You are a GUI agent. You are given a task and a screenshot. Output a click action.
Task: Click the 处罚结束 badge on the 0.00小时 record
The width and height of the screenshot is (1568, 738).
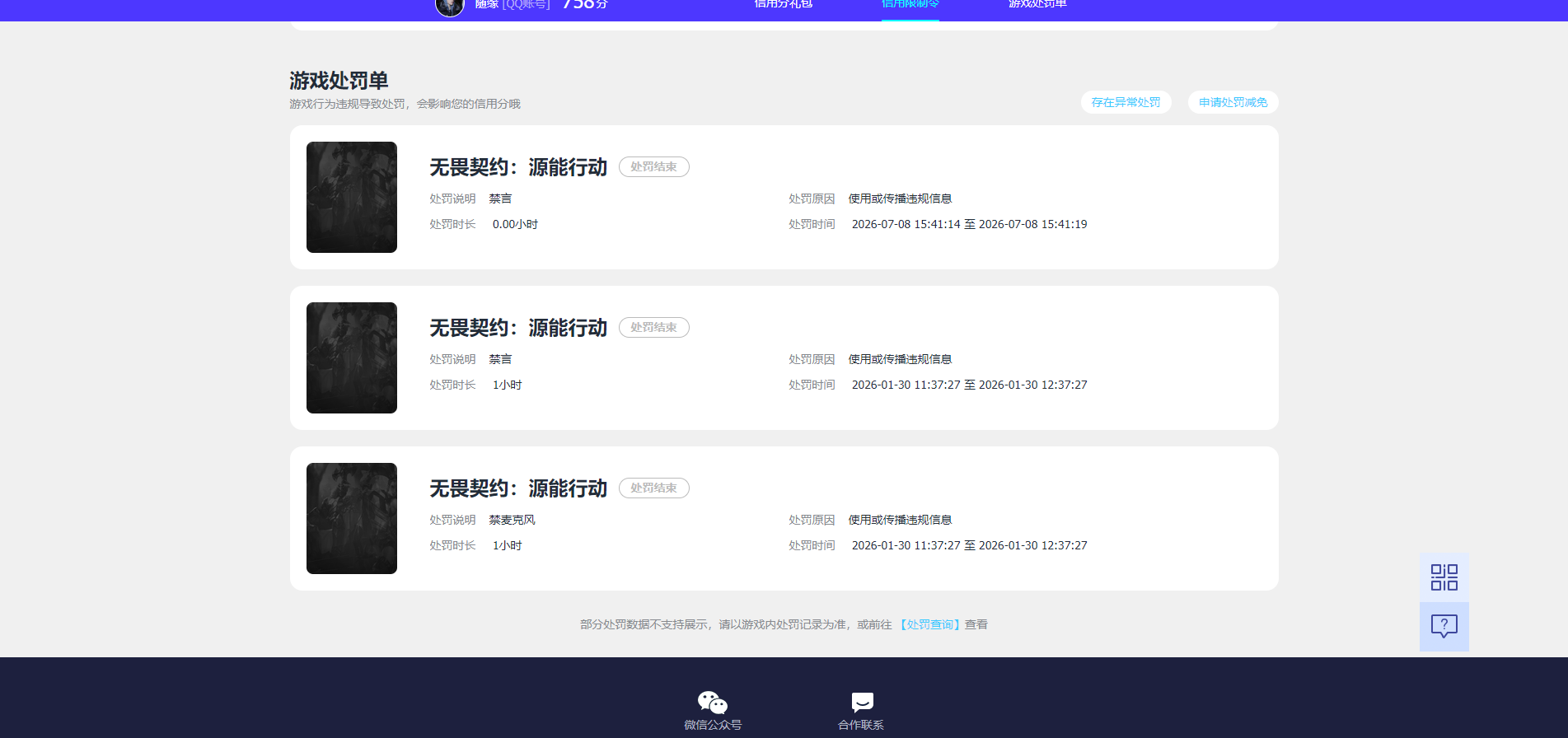point(654,166)
